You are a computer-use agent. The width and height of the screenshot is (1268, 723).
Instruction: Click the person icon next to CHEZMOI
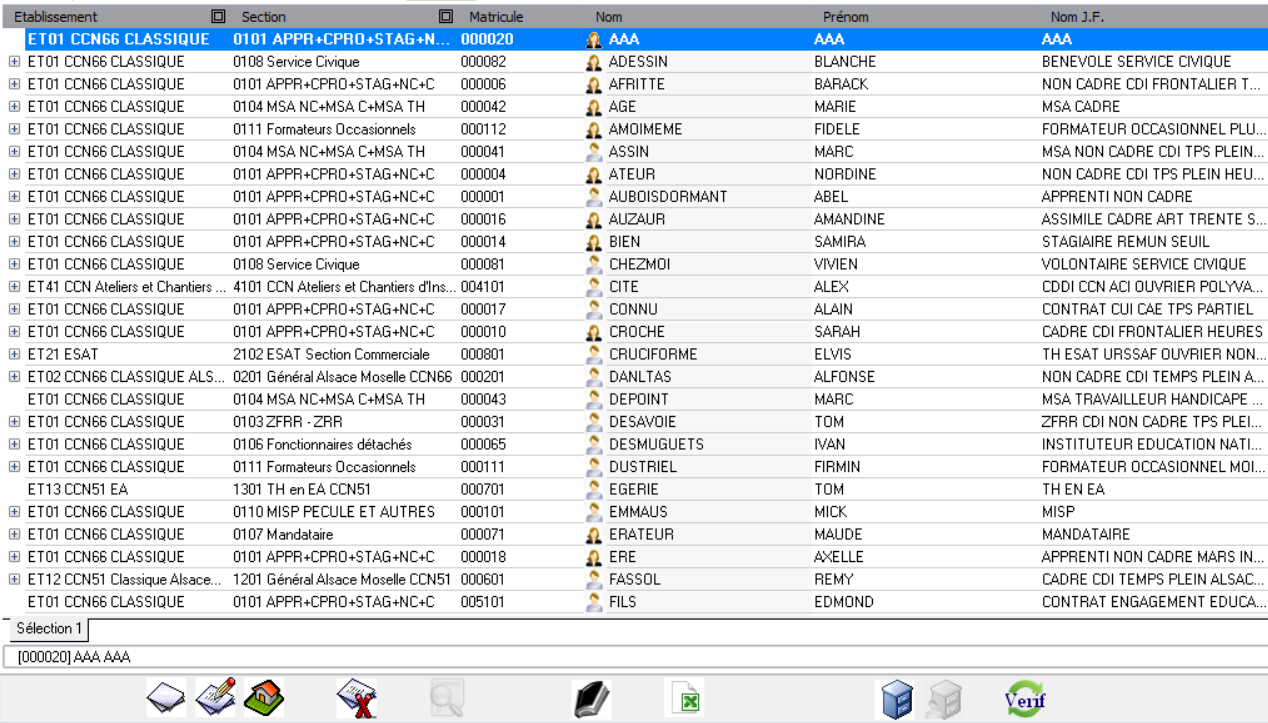pos(594,264)
